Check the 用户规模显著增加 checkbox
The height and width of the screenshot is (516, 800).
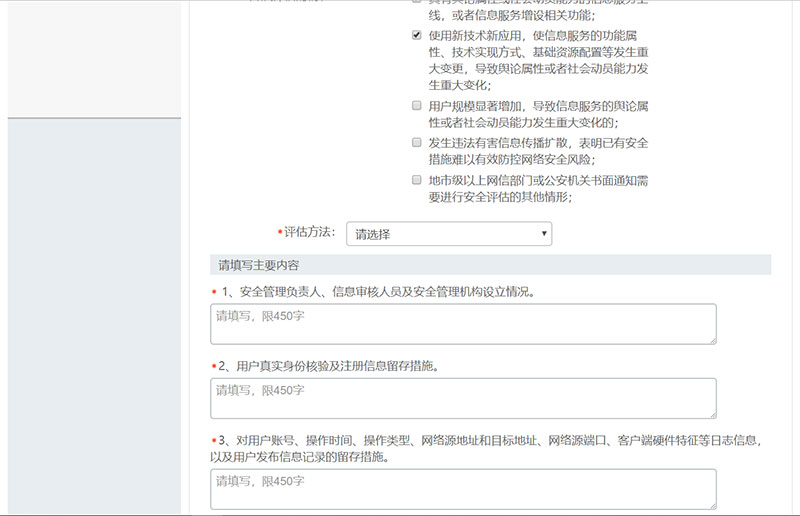click(x=417, y=106)
